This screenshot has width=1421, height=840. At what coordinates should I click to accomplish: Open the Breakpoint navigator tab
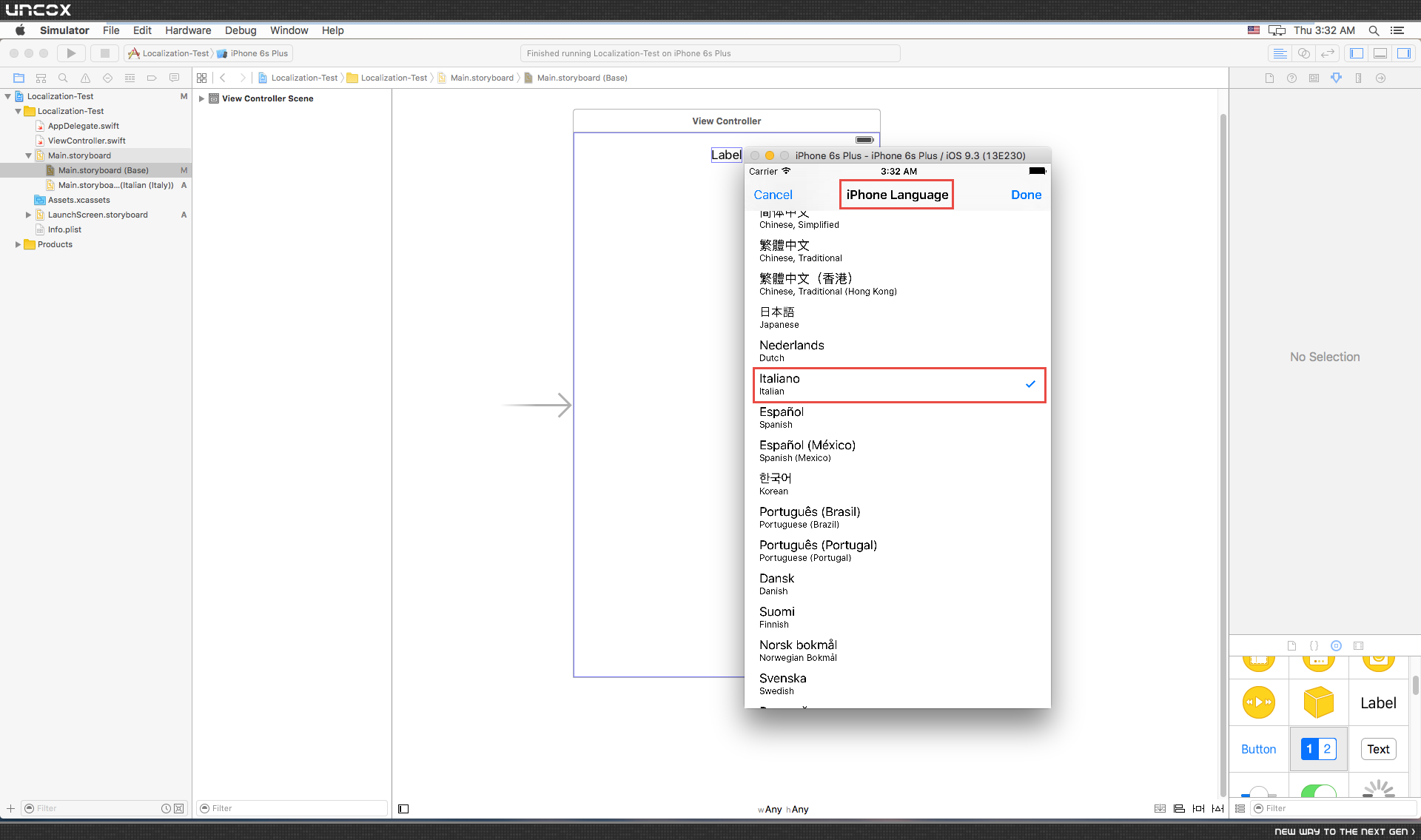click(x=152, y=78)
